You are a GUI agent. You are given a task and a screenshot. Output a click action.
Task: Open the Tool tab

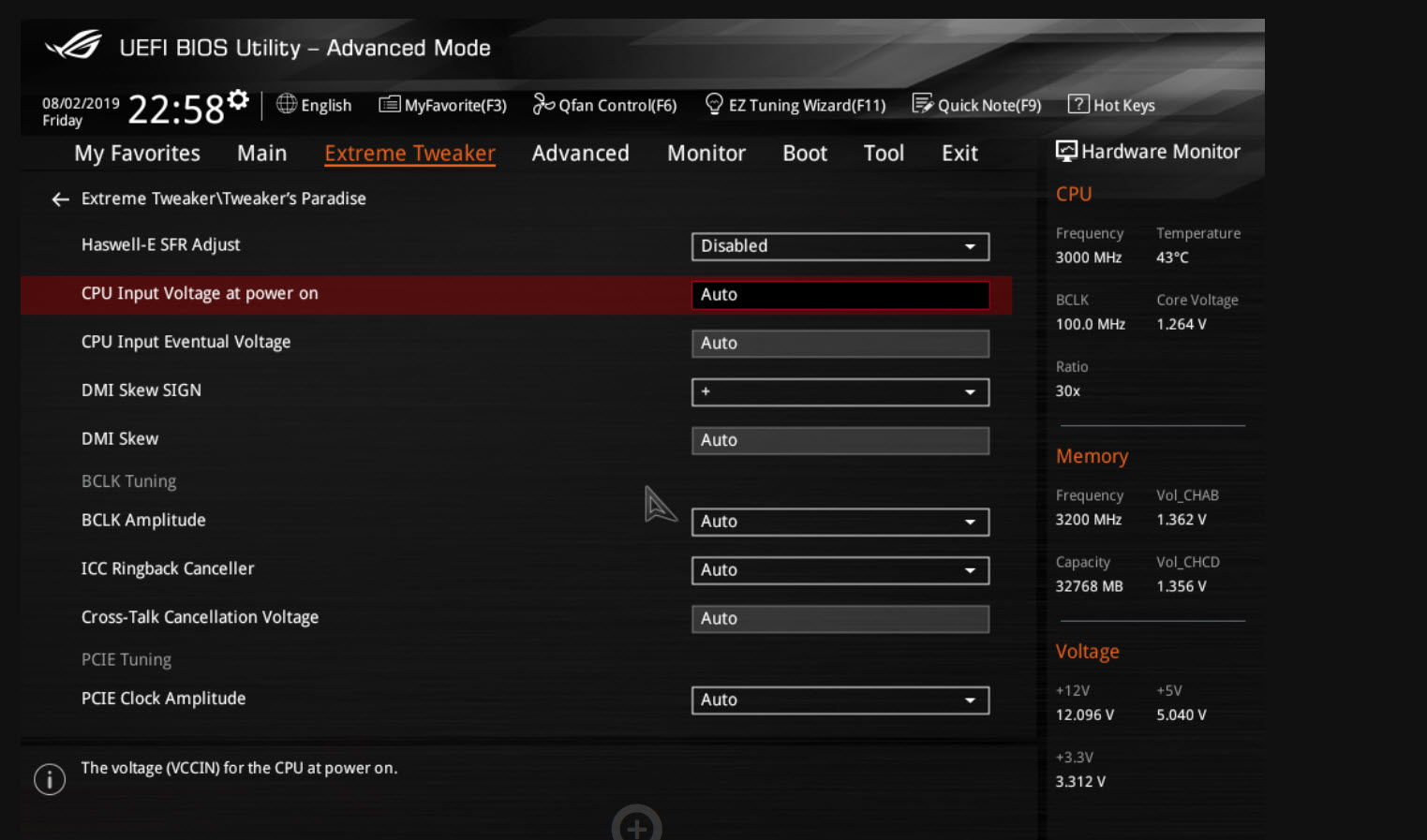(884, 153)
